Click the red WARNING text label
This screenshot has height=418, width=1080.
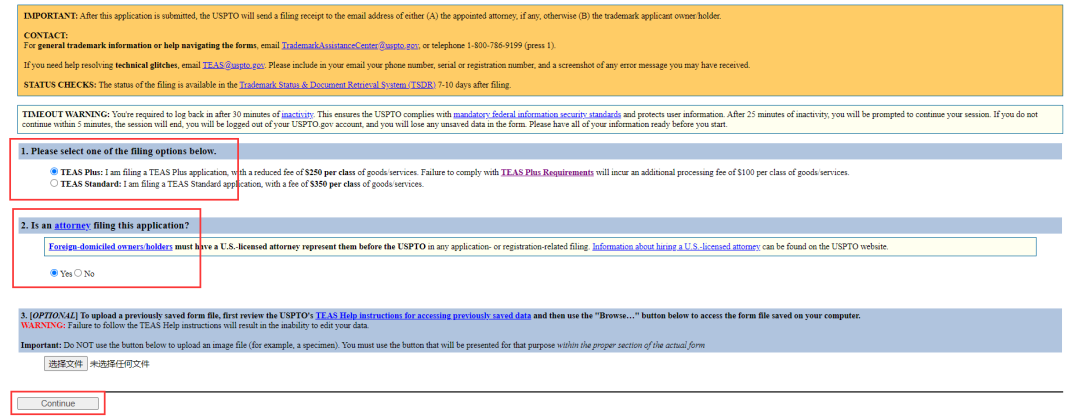click(43, 325)
